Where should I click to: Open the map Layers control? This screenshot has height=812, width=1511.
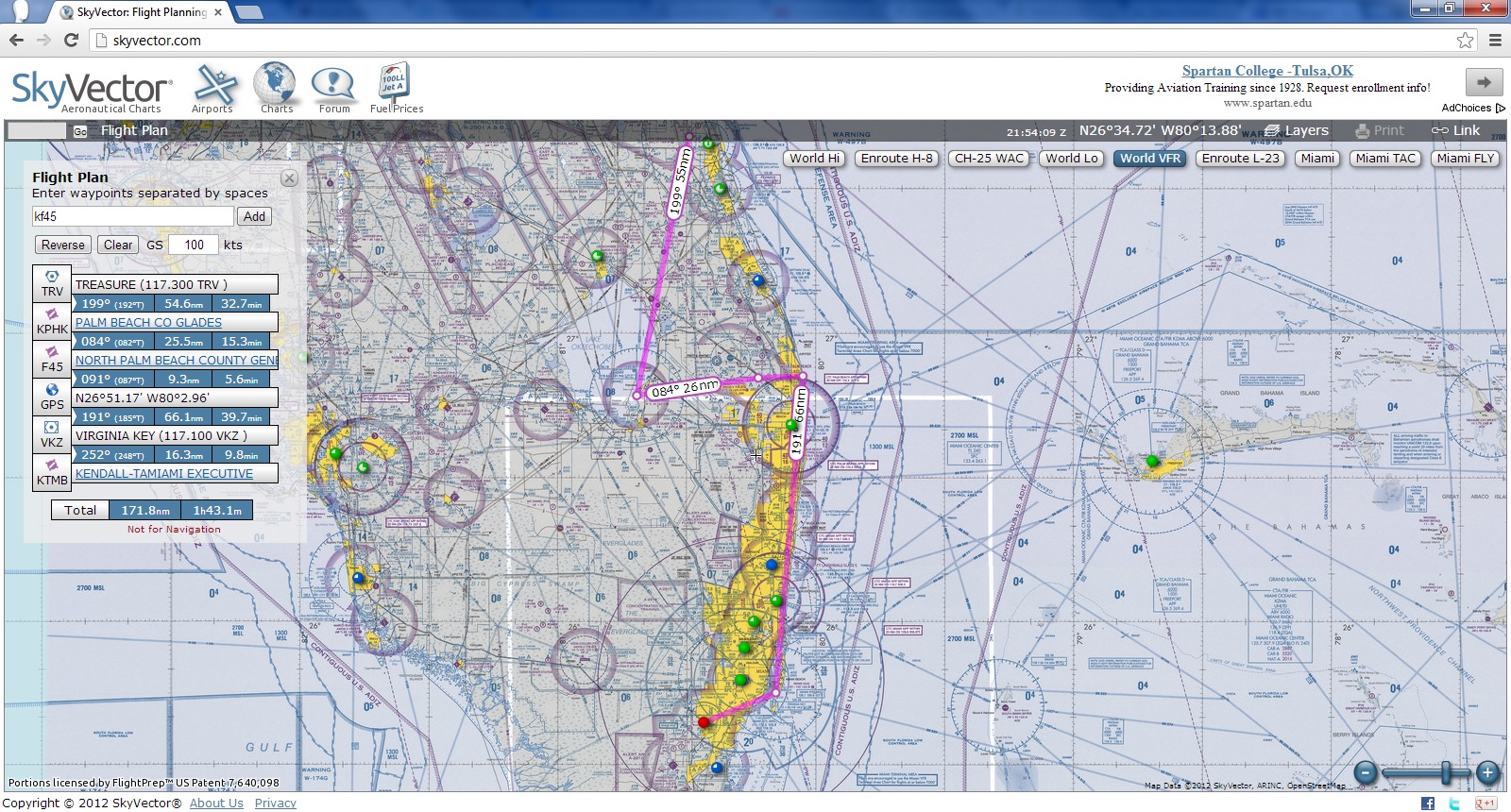coord(1297,130)
